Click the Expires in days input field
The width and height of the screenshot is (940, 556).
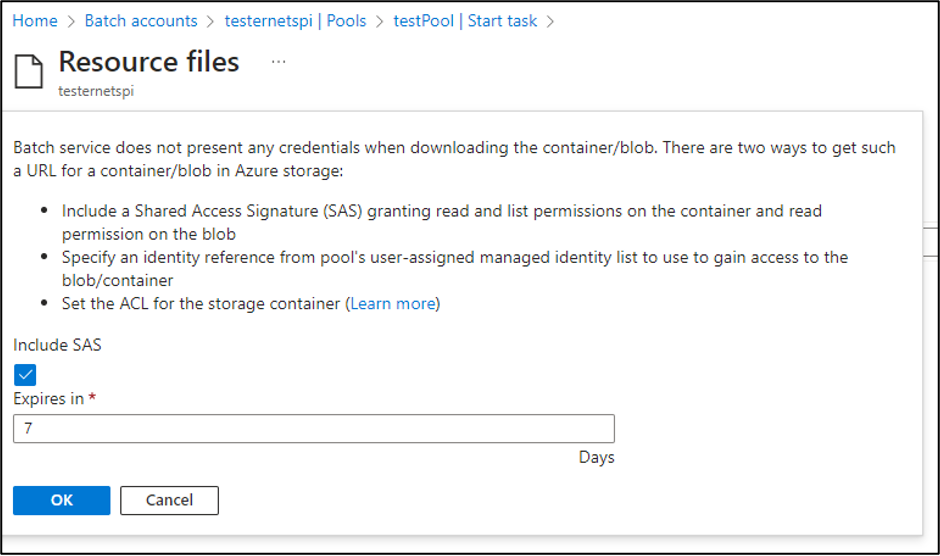314,428
